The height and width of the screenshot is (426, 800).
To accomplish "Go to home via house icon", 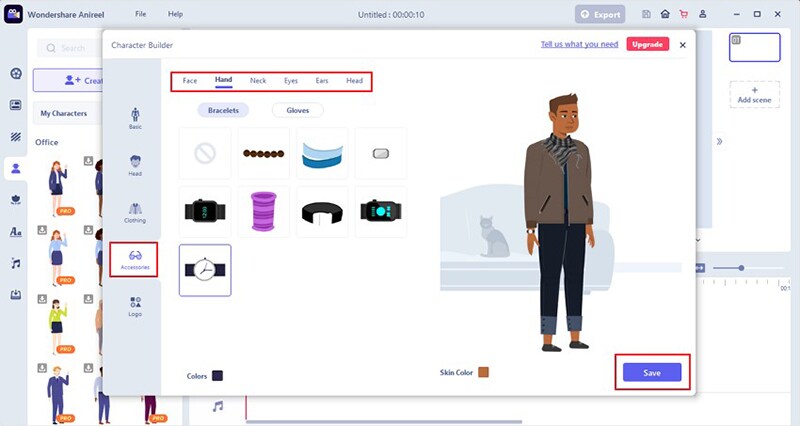I will pos(665,14).
